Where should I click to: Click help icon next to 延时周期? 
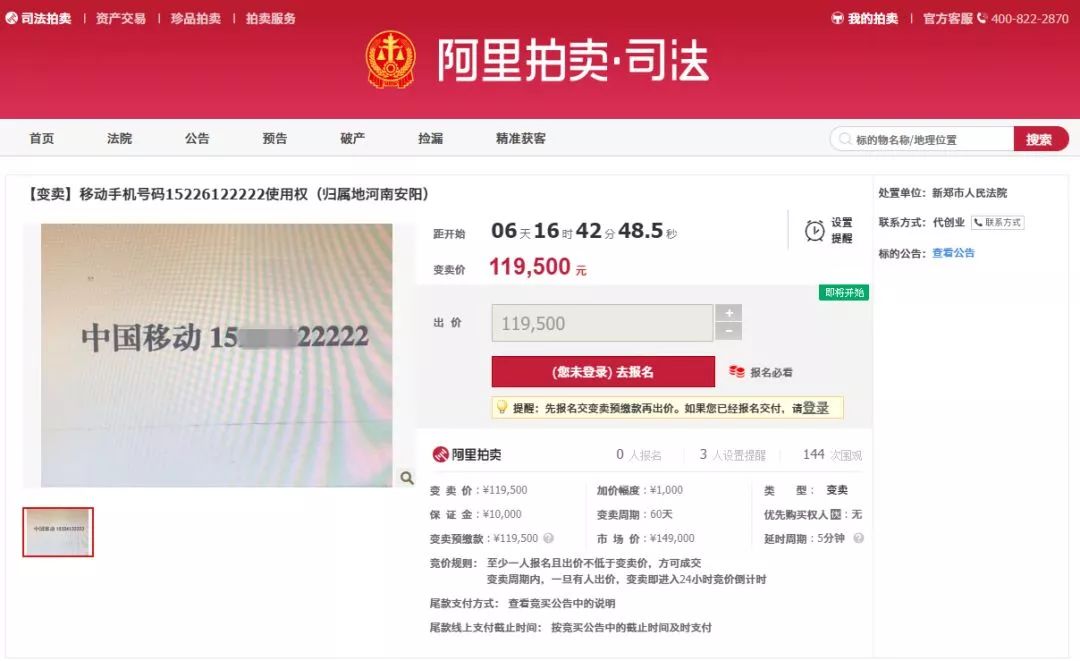tap(858, 538)
